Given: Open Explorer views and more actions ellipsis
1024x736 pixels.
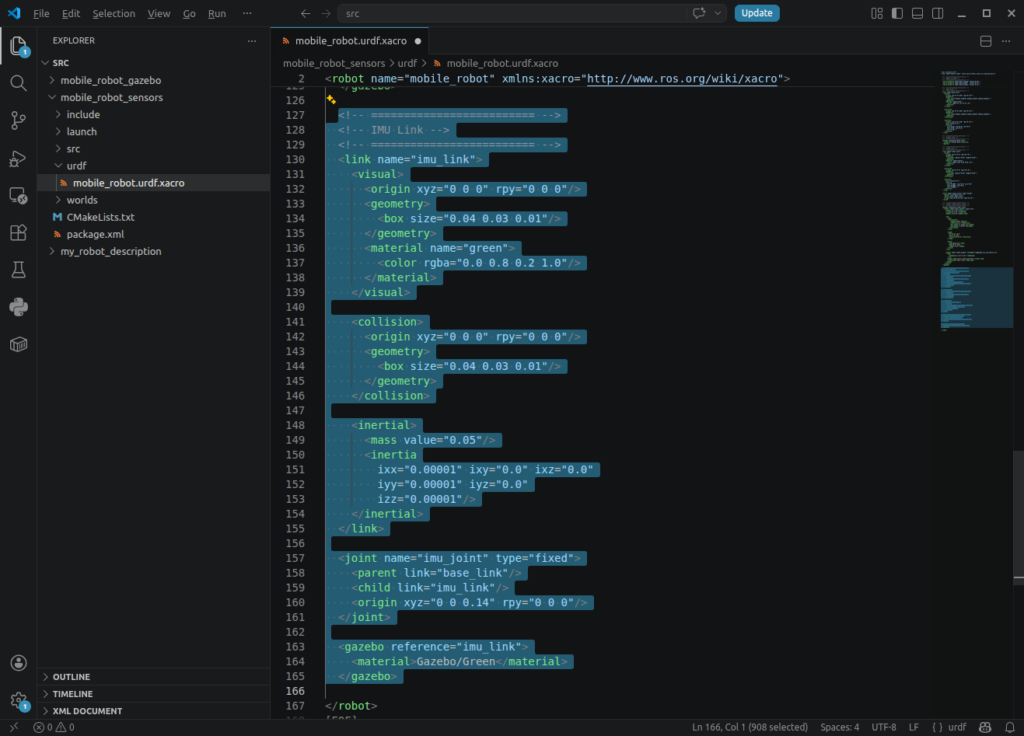Looking at the screenshot, I should pos(252,40).
